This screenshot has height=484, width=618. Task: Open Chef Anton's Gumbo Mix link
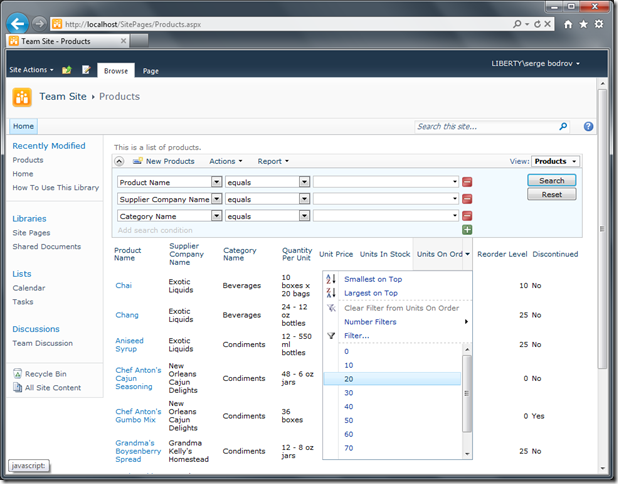[x=138, y=416]
